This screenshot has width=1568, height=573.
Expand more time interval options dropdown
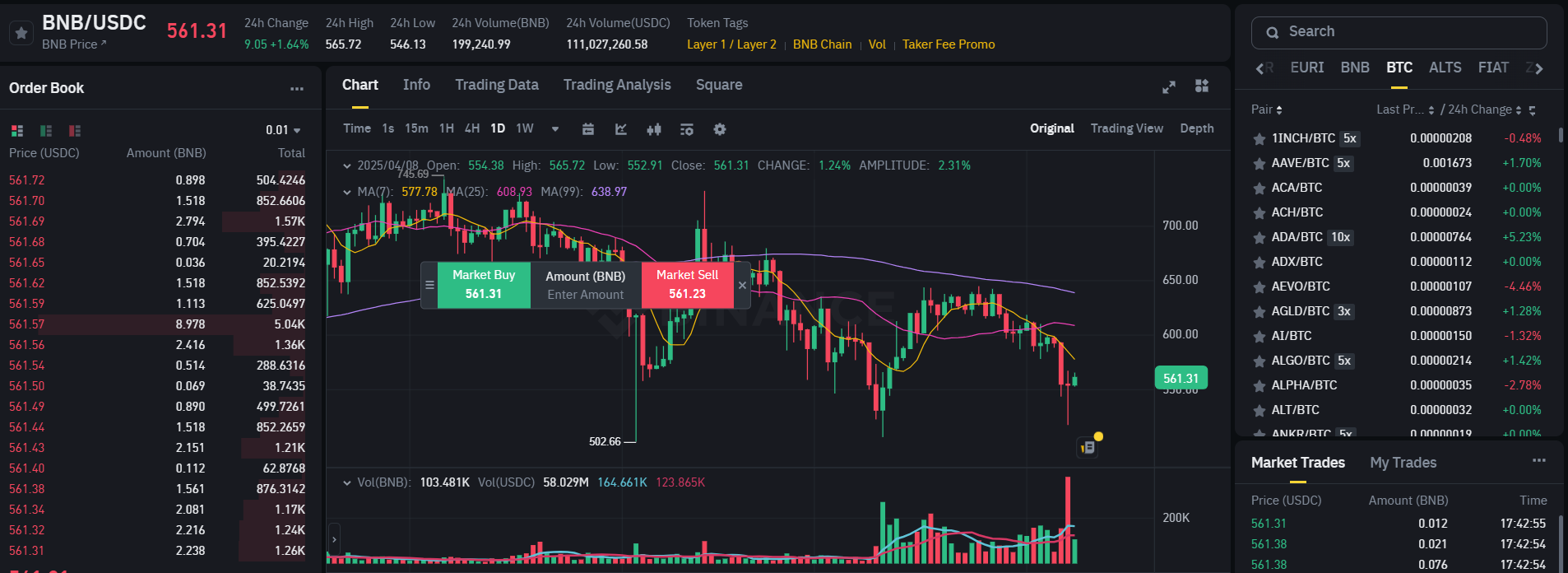pos(555,129)
